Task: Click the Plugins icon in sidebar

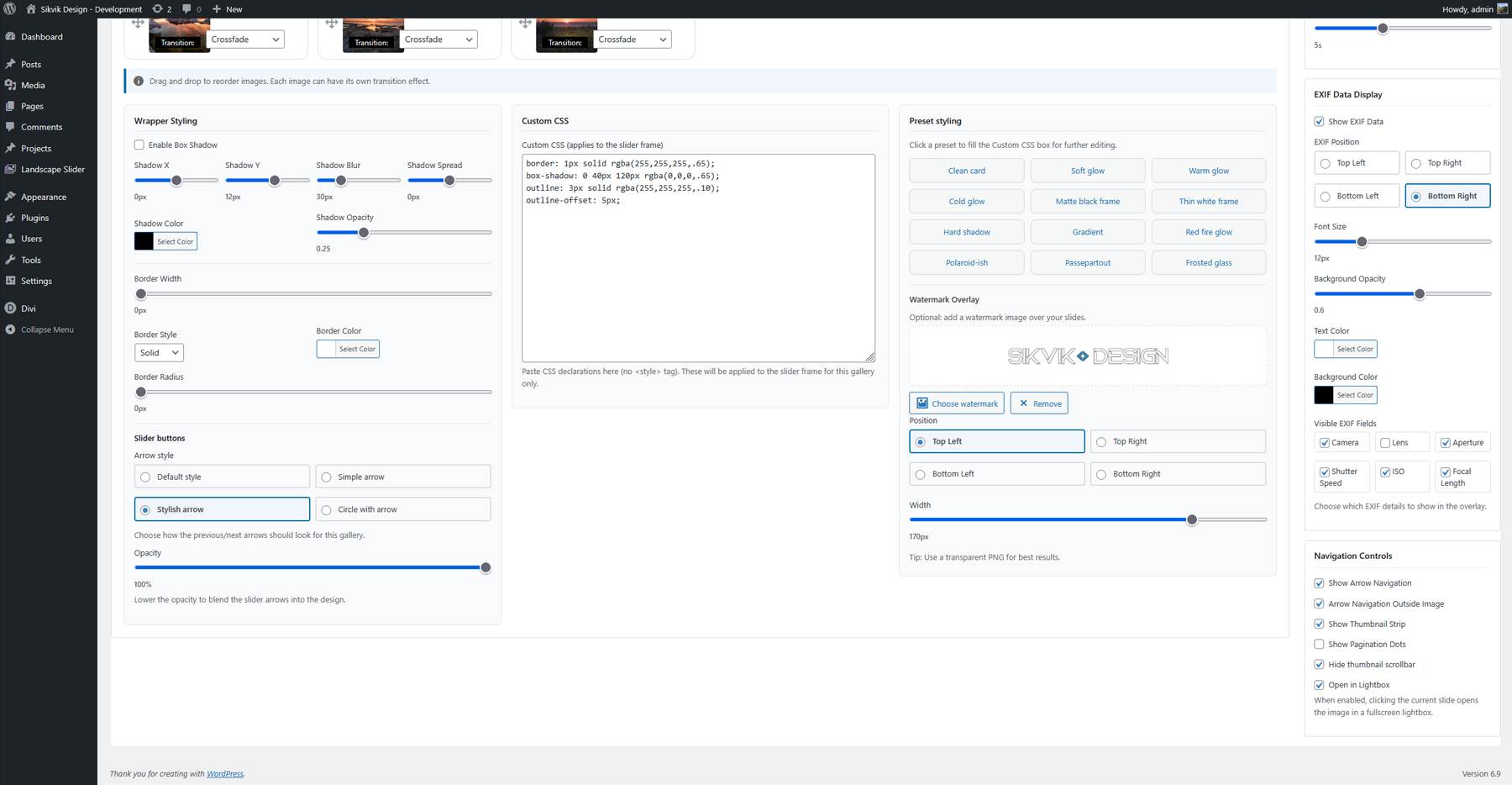Action: [x=10, y=218]
